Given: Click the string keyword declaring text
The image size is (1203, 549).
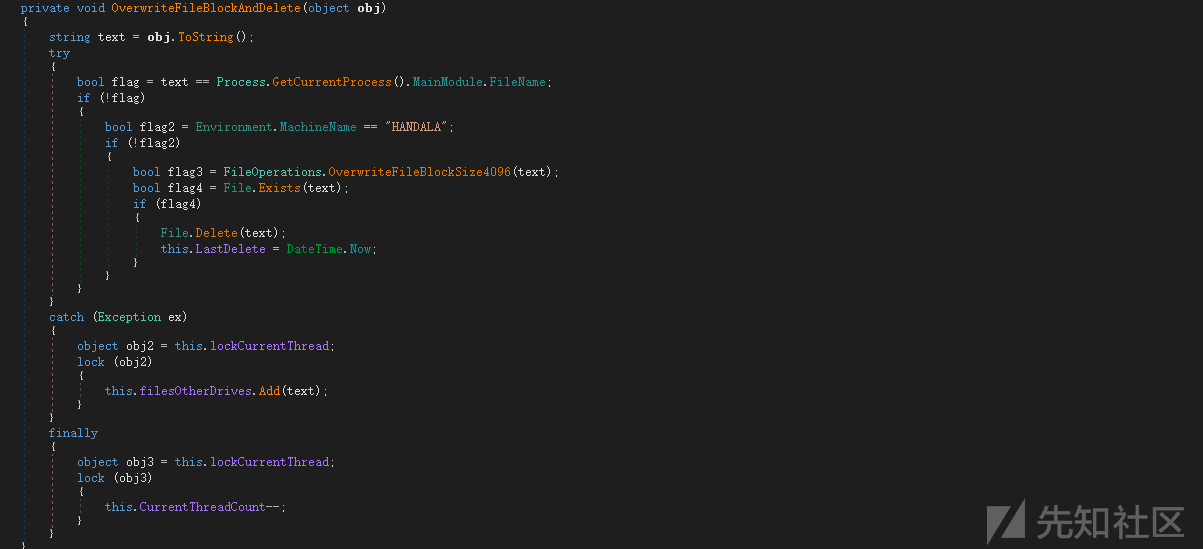Looking at the screenshot, I should coord(70,37).
